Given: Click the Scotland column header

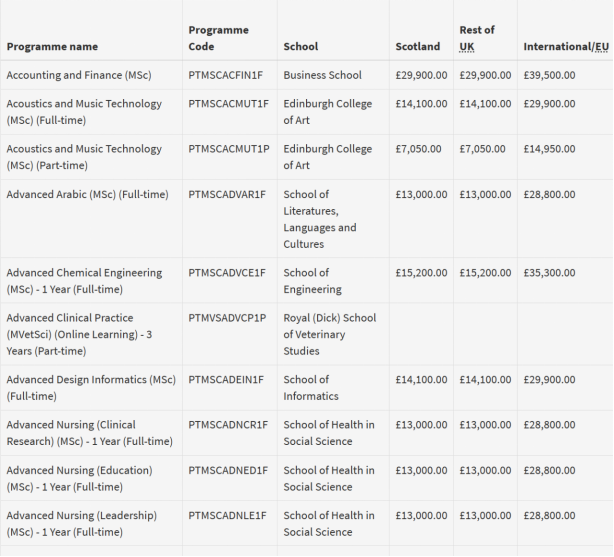Looking at the screenshot, I should click(417, 47).
